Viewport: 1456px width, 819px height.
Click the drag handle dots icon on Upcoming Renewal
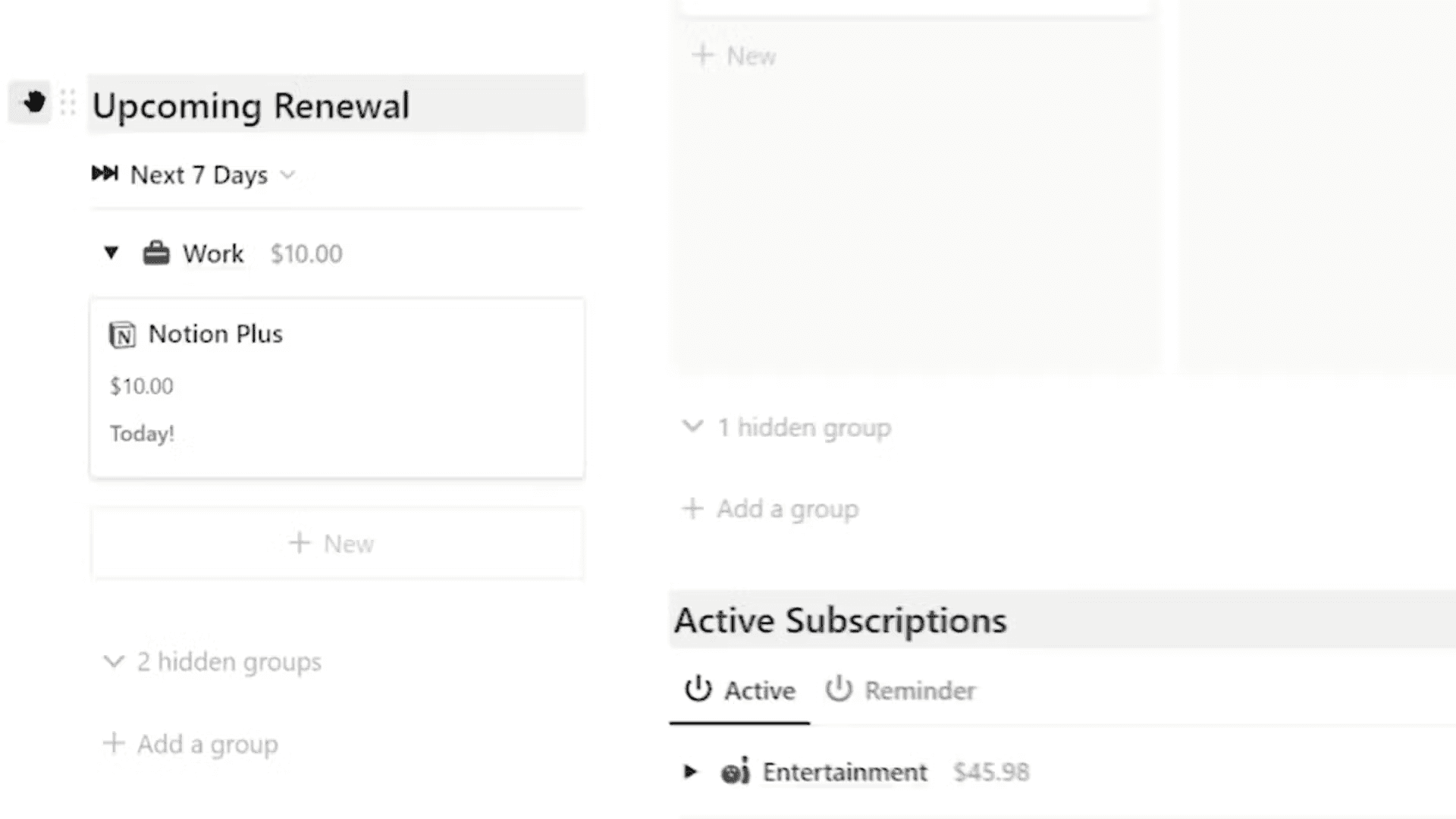point(68,104)
